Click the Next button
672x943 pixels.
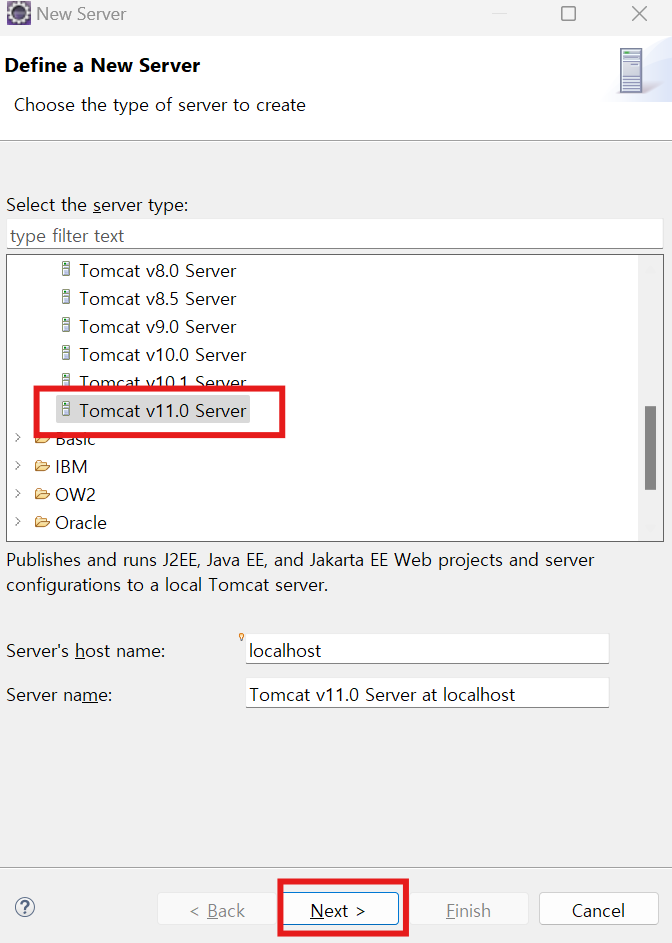(340, 909)
